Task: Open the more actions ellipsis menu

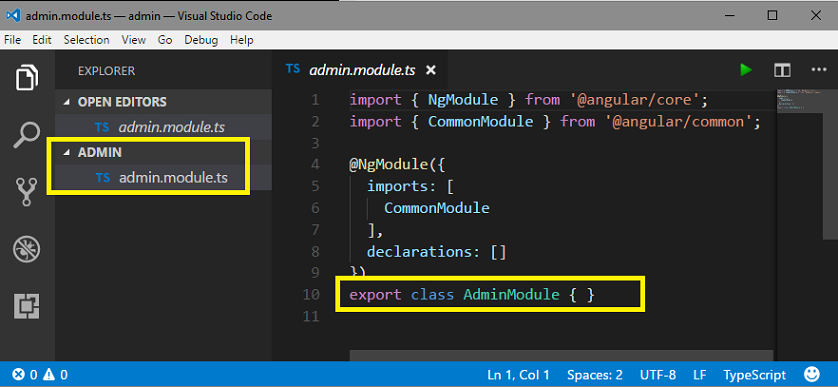Action: [x=819, y=70]
